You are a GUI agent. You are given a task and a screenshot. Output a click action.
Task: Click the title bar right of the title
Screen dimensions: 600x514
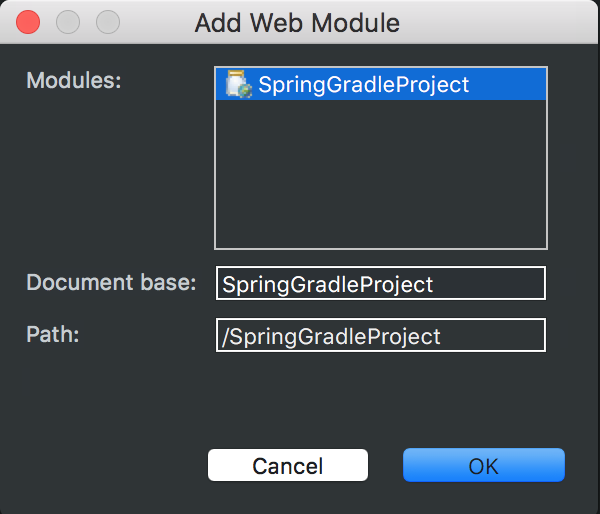500,22
